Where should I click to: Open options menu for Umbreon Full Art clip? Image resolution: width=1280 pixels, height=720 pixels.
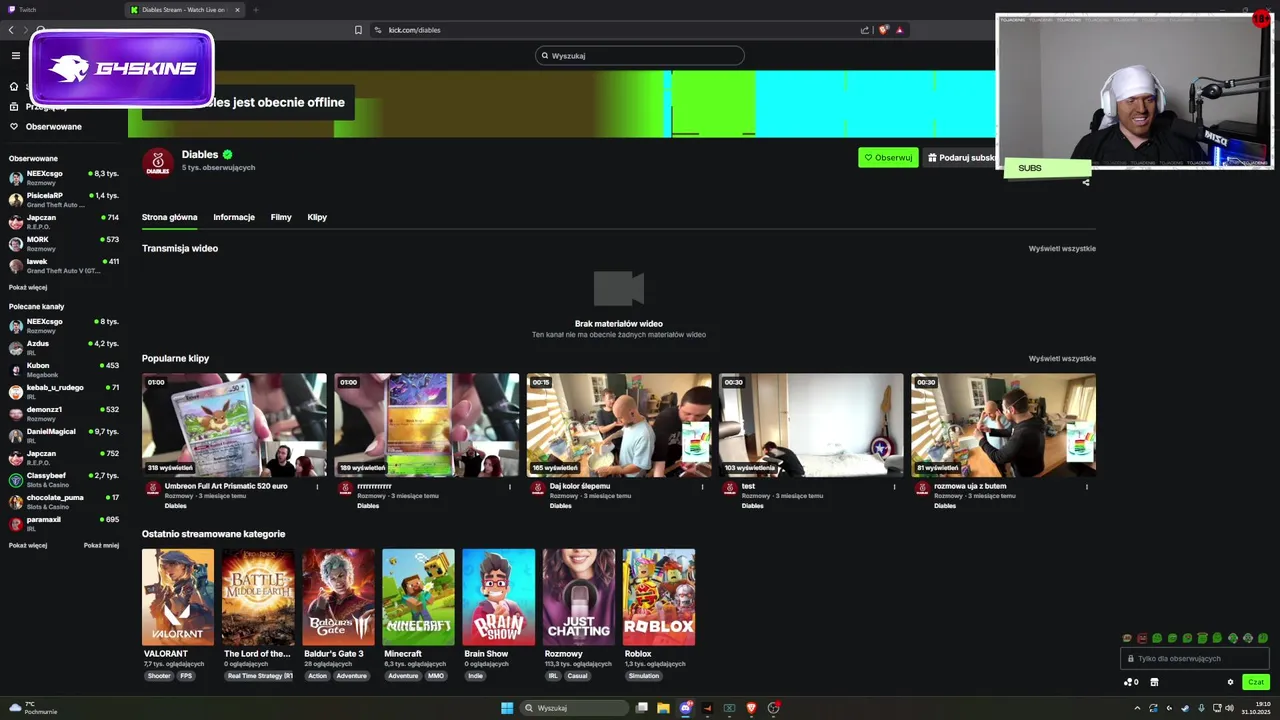click(x=318, y=487)
